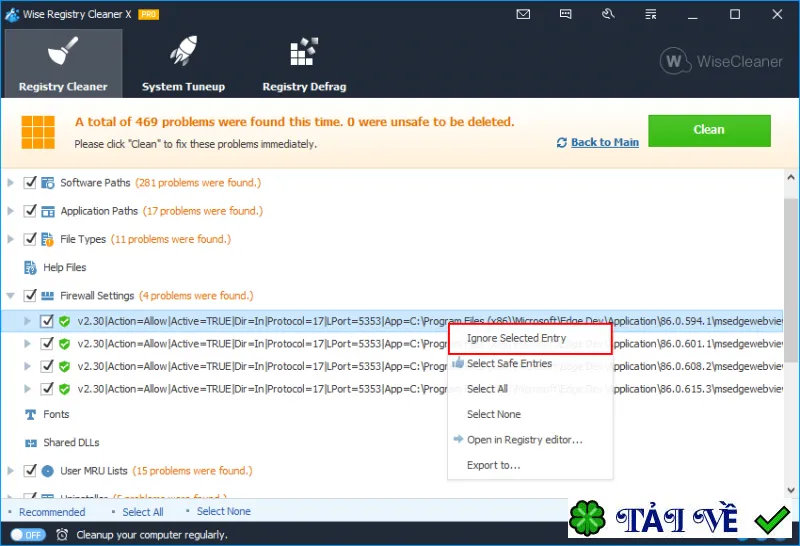Expand the User MRU Lists category
This screenshot has width=800, height=546.
(10, 470)
